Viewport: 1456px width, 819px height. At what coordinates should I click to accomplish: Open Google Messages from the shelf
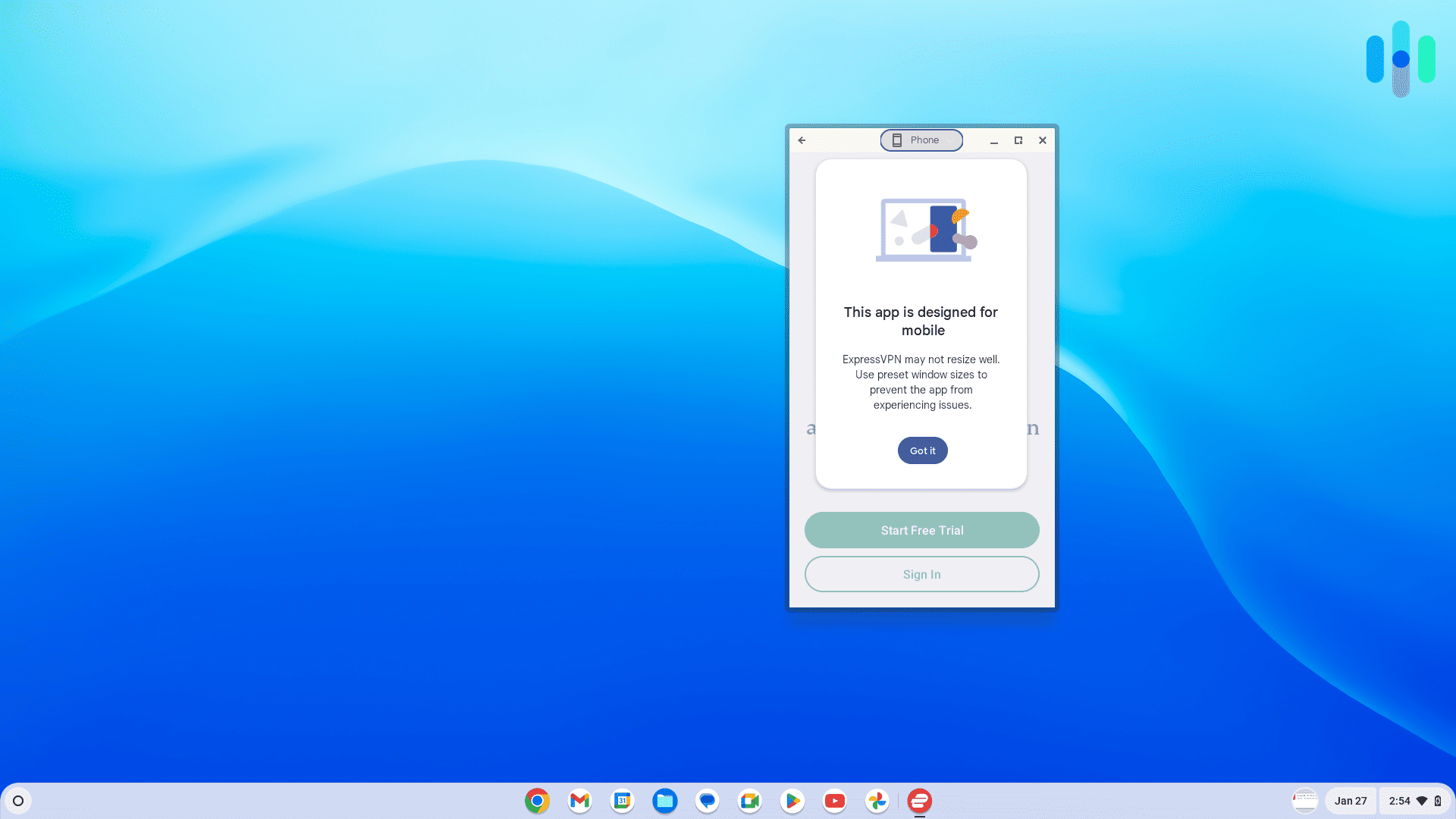[x=707, y=800]
